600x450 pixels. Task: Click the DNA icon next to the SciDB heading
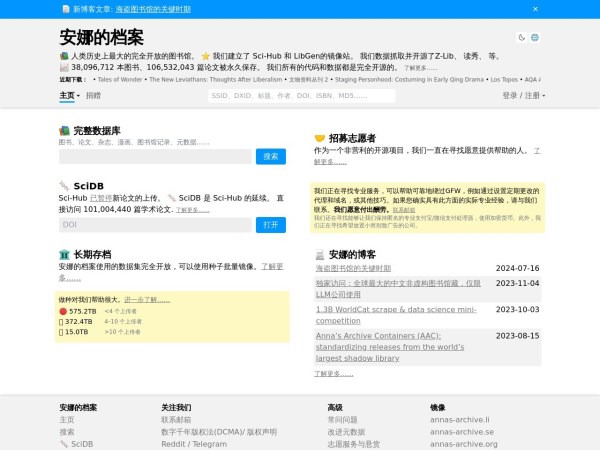click(x=64, y=185)
